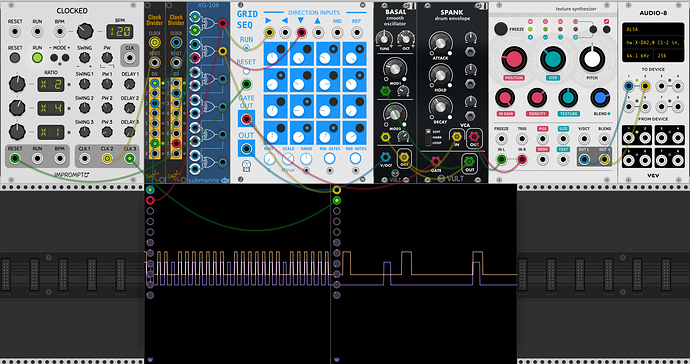This screenshot has width=690, height=364.
Task: Click the SPANK VCA IN jack
Action: click(457, 136)
